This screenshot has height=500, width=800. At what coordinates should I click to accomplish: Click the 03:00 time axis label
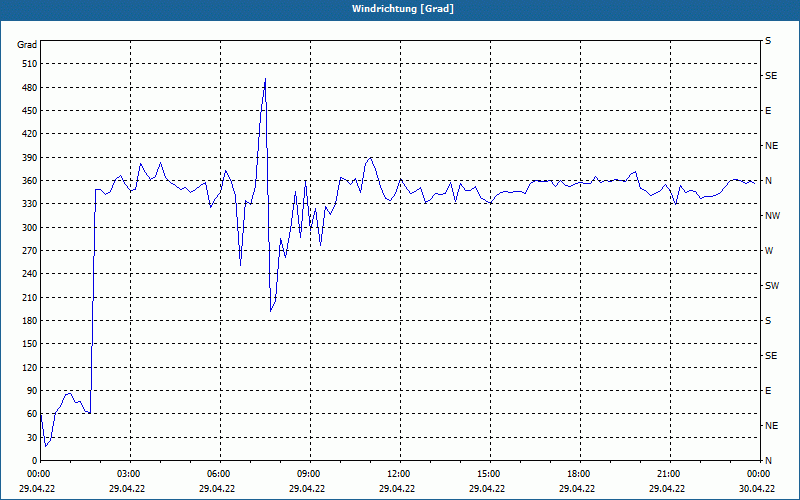(127, 474)
